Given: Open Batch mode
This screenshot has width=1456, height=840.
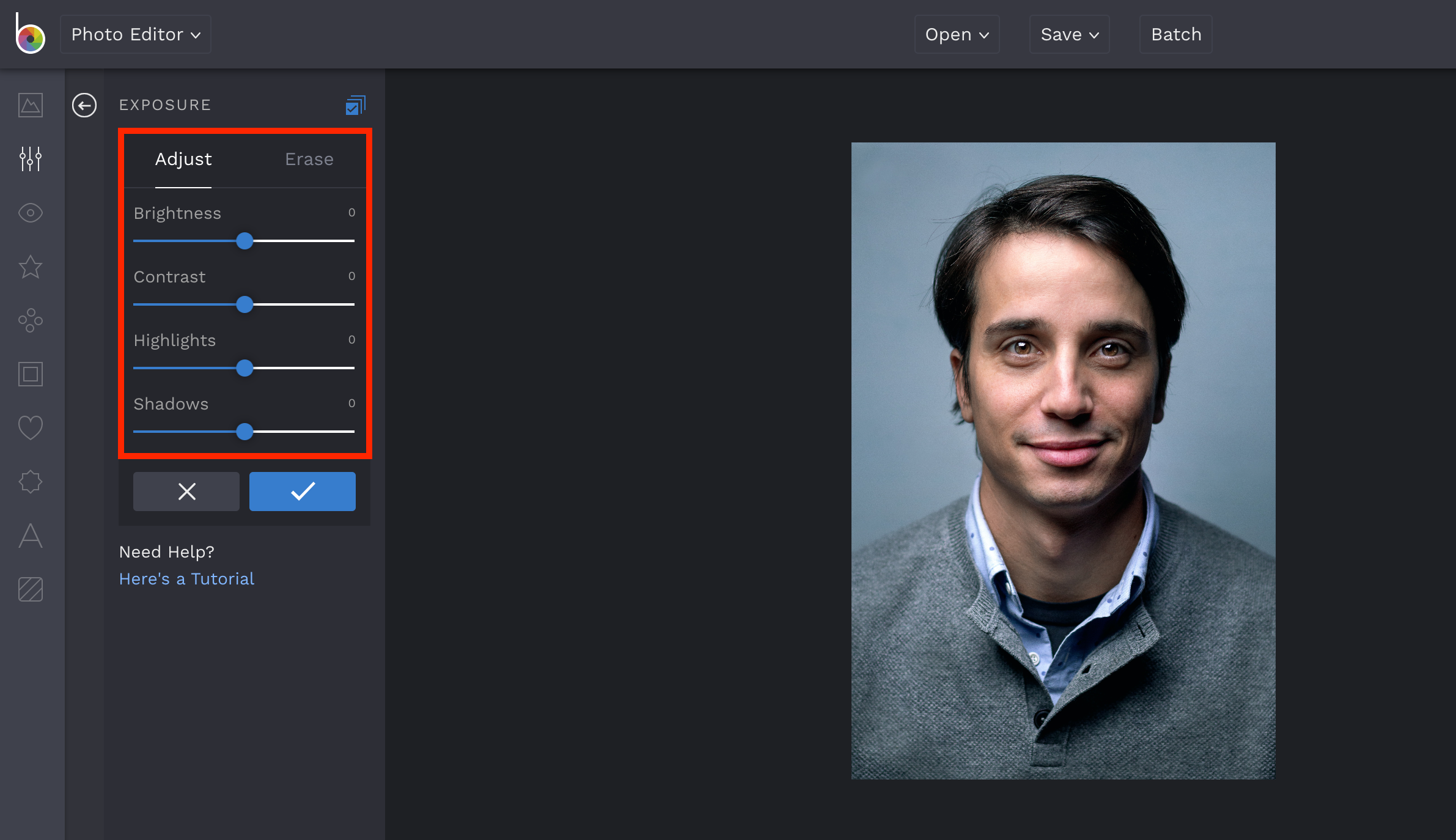Looking at the screenshot, I should [x=1175, y=34].
